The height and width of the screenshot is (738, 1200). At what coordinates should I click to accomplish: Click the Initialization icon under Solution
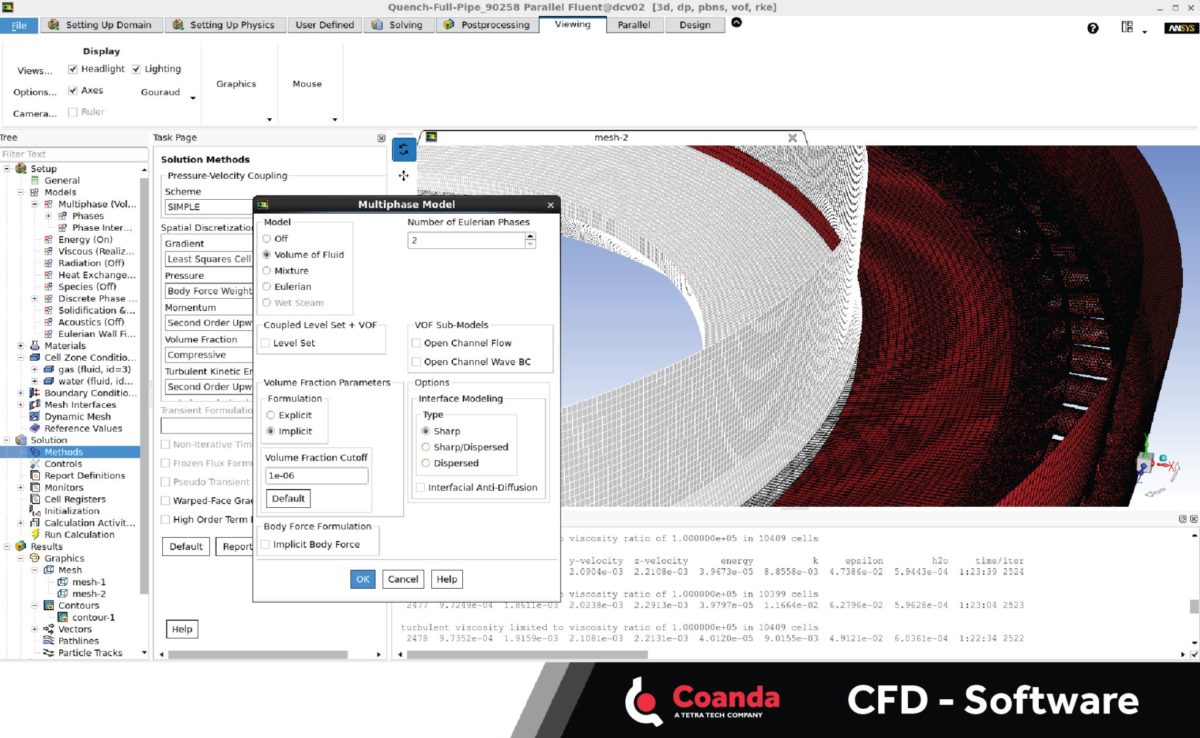point(33,510)
